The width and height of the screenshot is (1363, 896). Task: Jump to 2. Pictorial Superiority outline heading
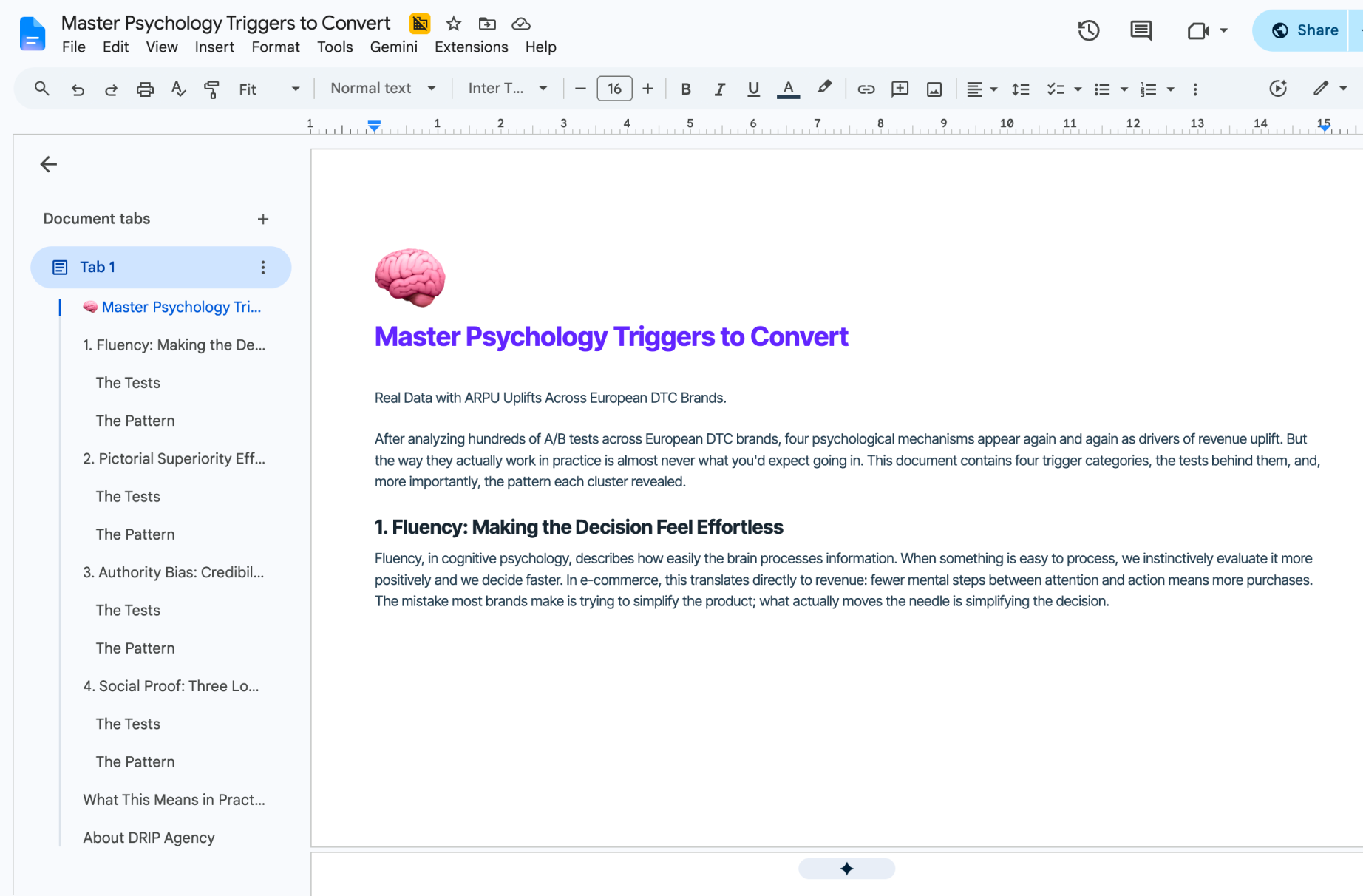pos(174,459)
